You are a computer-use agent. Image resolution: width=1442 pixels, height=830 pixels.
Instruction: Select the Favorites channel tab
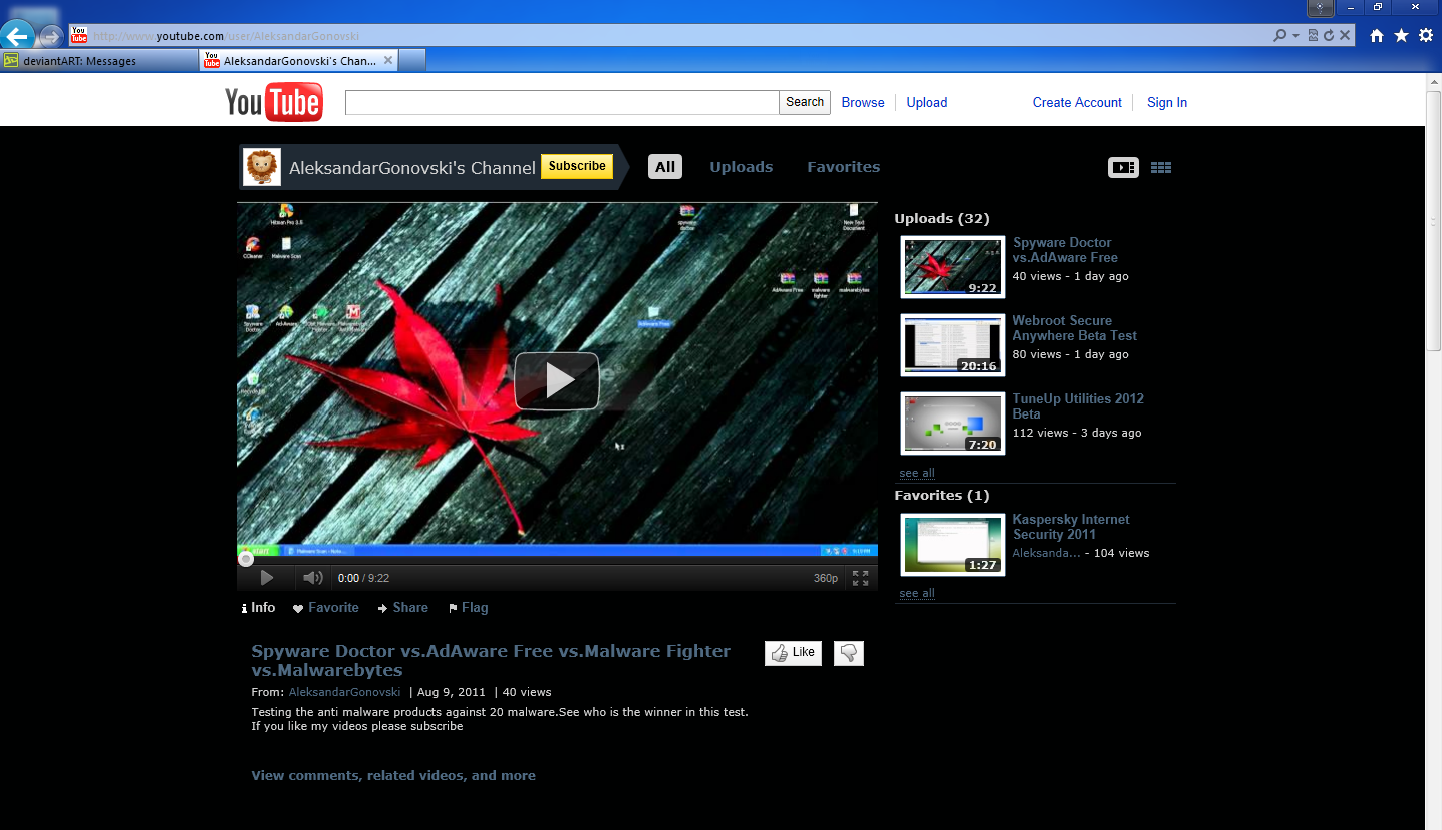coord(844,167)
